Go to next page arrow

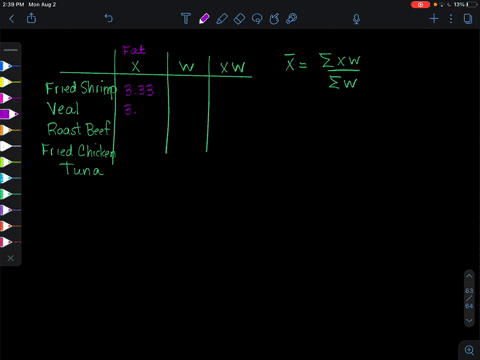(469, 321)
